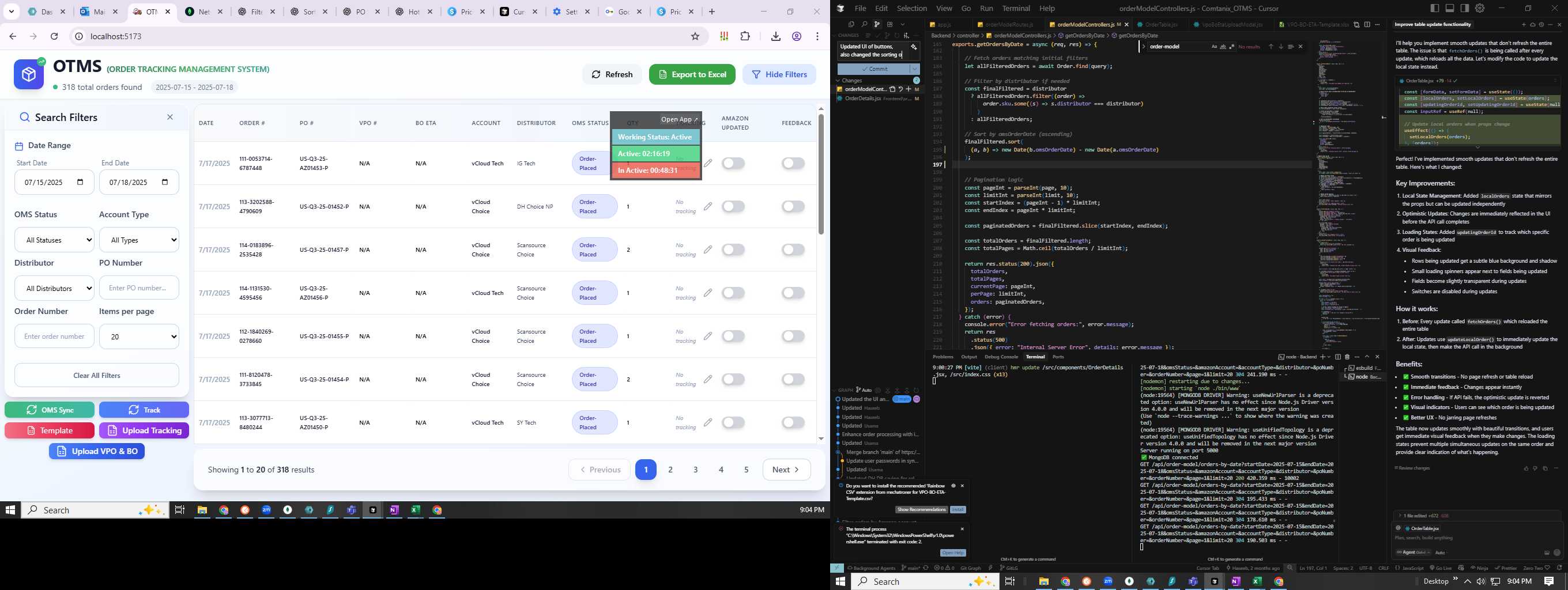This screenshot has width=1568, height=590.
Task: Click the OTMS cube logo icon
Action: coord(29,74)
